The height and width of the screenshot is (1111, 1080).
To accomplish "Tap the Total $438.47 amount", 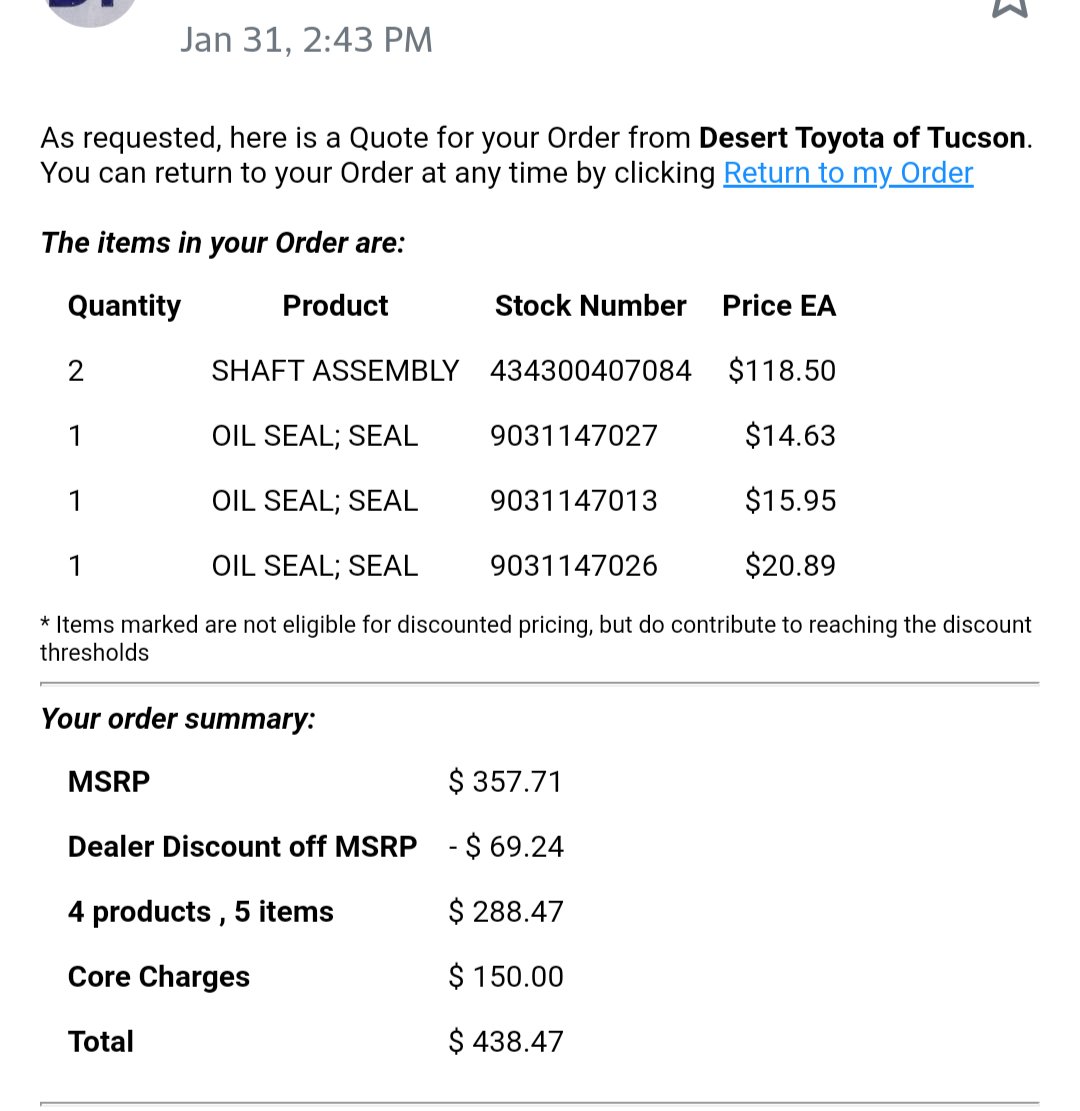I will tap(506, 1042).
